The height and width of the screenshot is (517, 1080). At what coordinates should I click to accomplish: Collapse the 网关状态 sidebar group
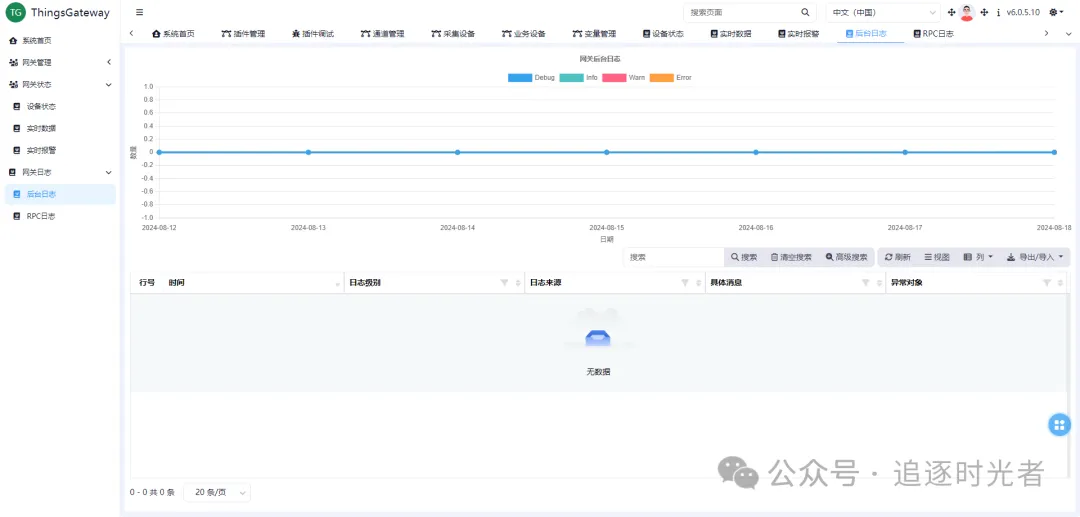(x=59, y=84)
